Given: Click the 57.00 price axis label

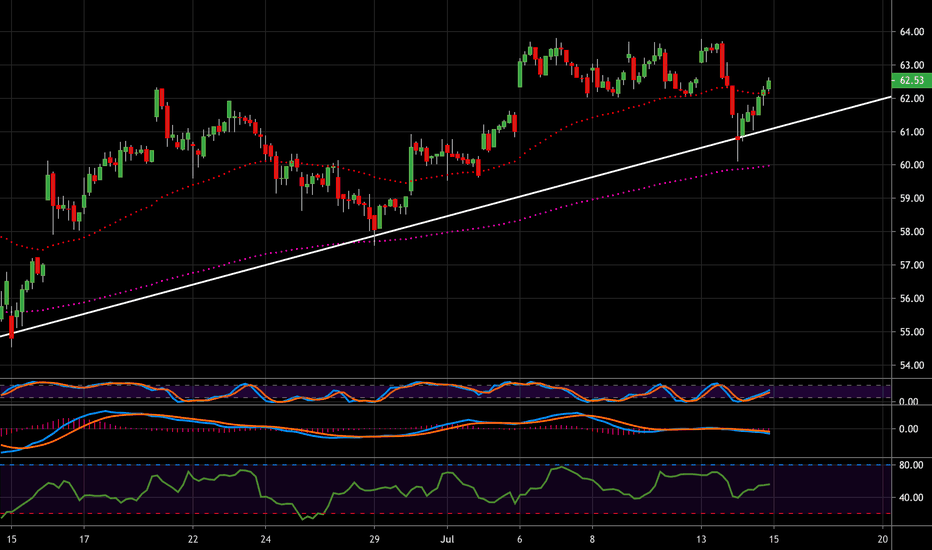Looking at the screenshot, I should pos(912,265).
